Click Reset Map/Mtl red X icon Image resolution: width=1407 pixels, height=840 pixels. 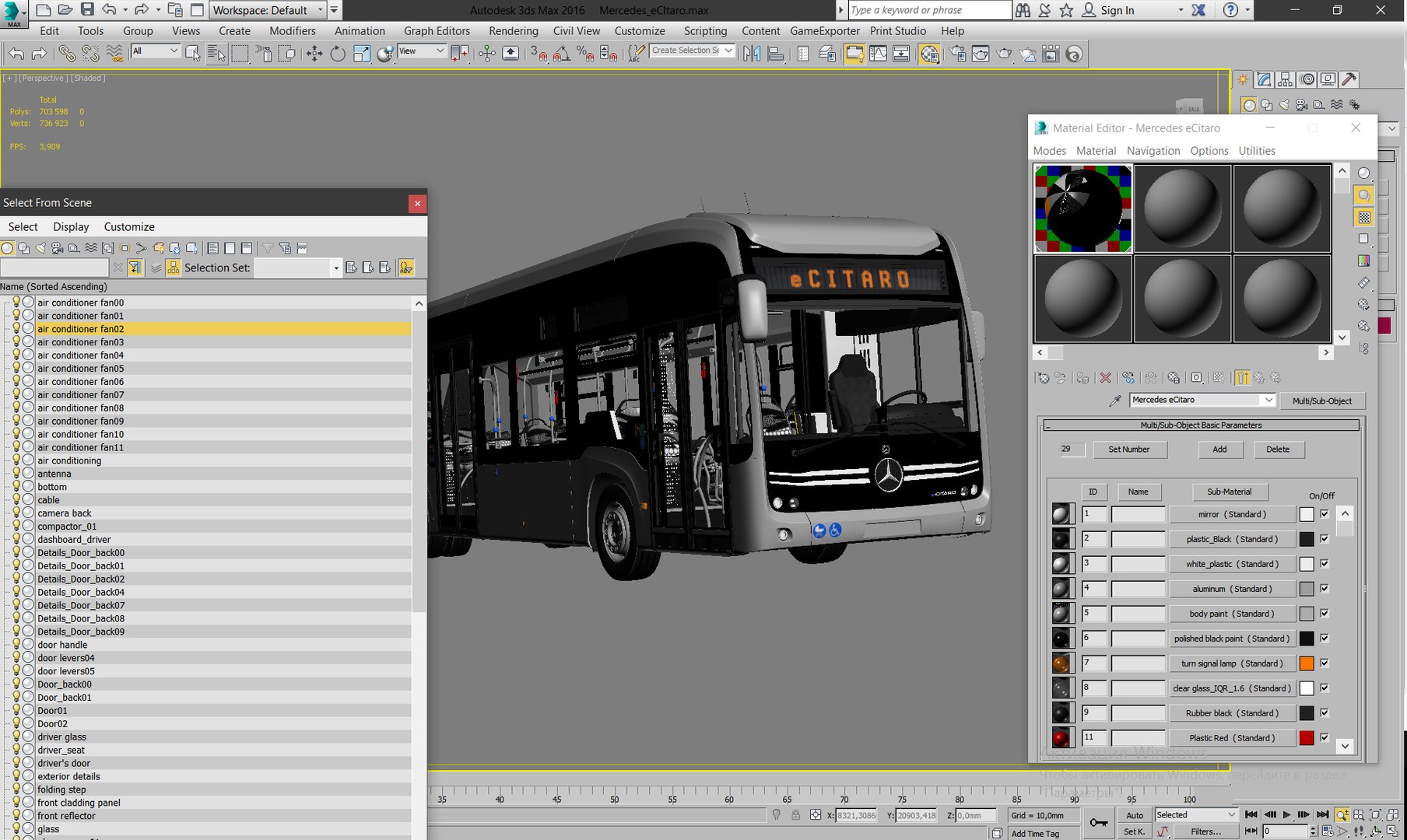pyautogui.click(x=1105, y=377)
